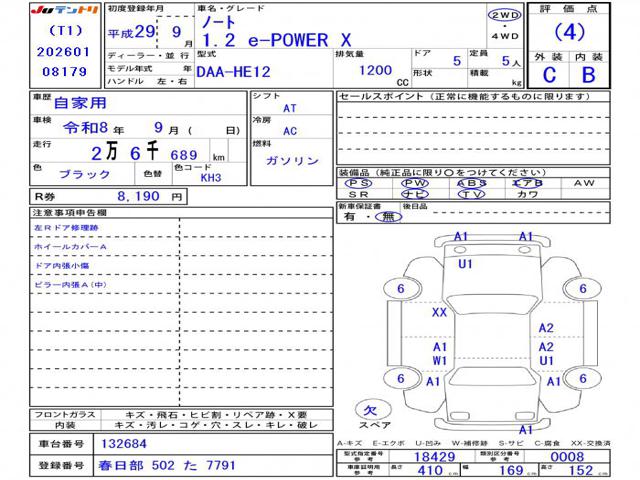Click 有 warranty option
The image size is (640, 480).
click(x=349, y=216)
